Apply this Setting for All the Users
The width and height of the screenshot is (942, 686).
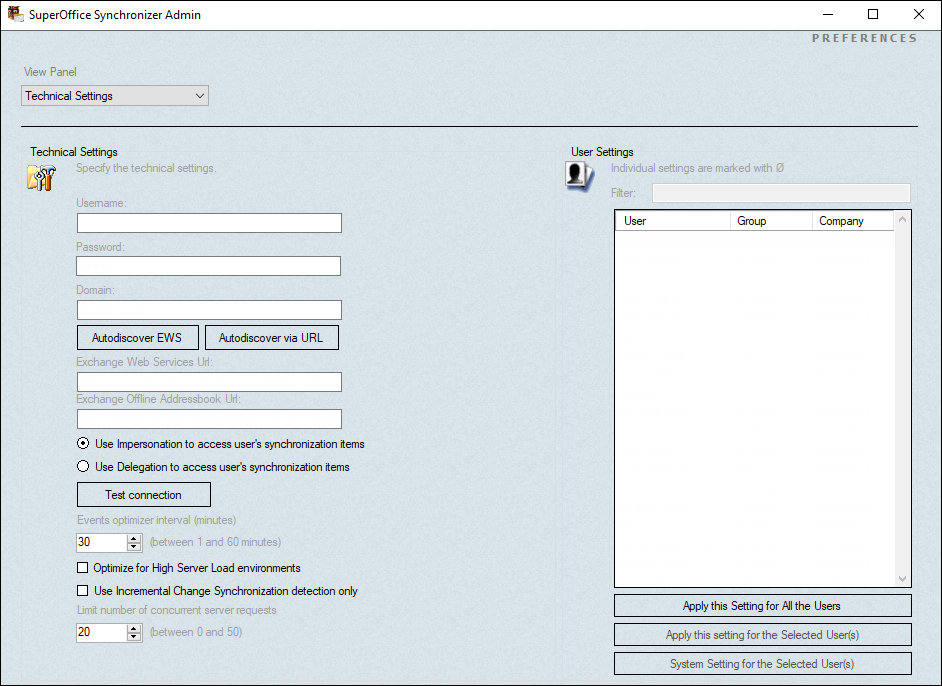point(762,606)
